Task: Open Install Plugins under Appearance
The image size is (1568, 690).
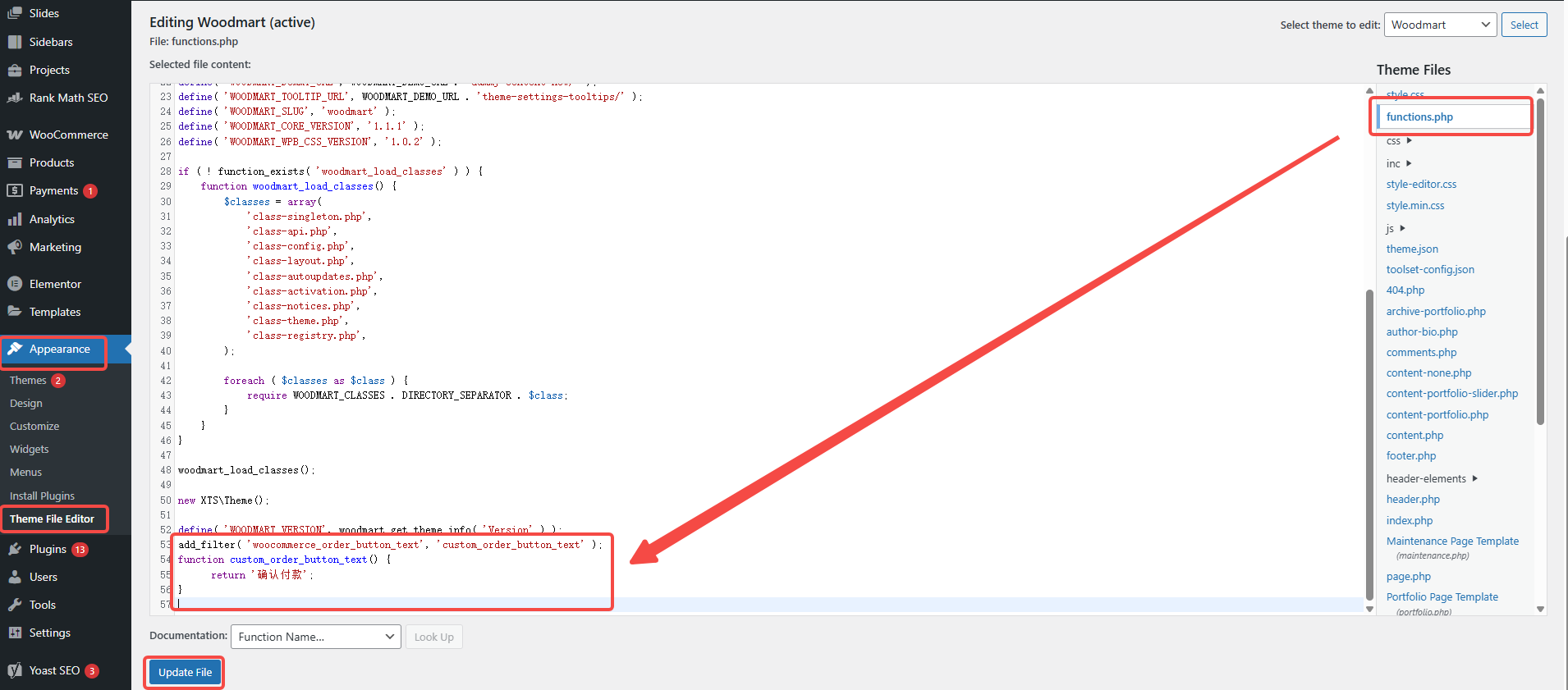Action: click(42, 496)
